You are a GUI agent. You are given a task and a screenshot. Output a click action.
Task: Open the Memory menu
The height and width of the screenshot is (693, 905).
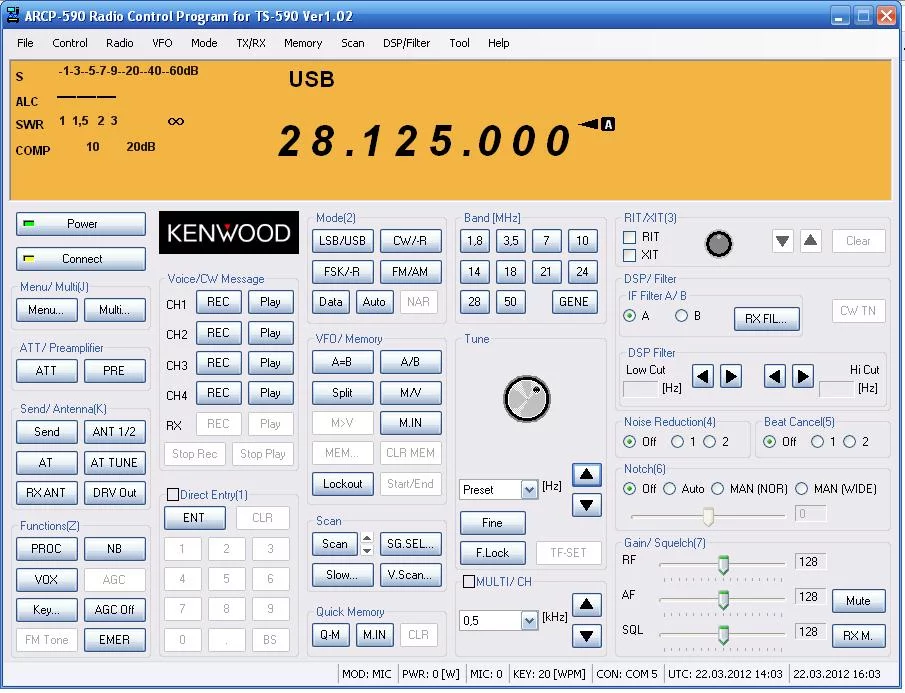(303, 43)
